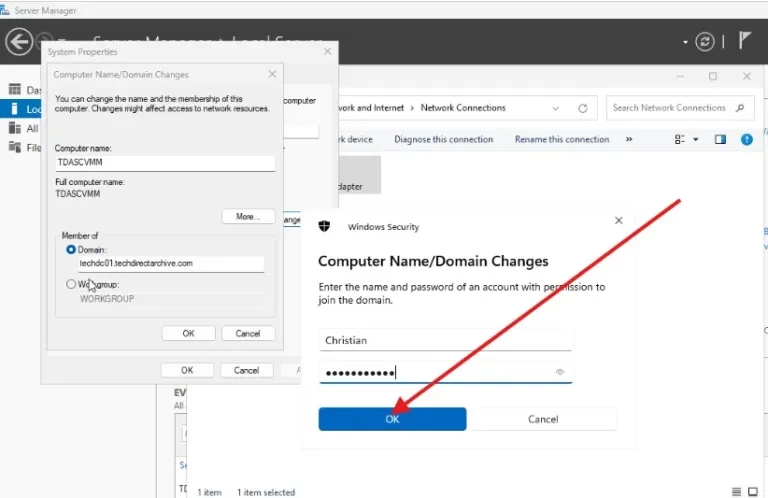768x498 pixels.
Task: Select the Workgroup radio button
Action: (x=71, y=284)
